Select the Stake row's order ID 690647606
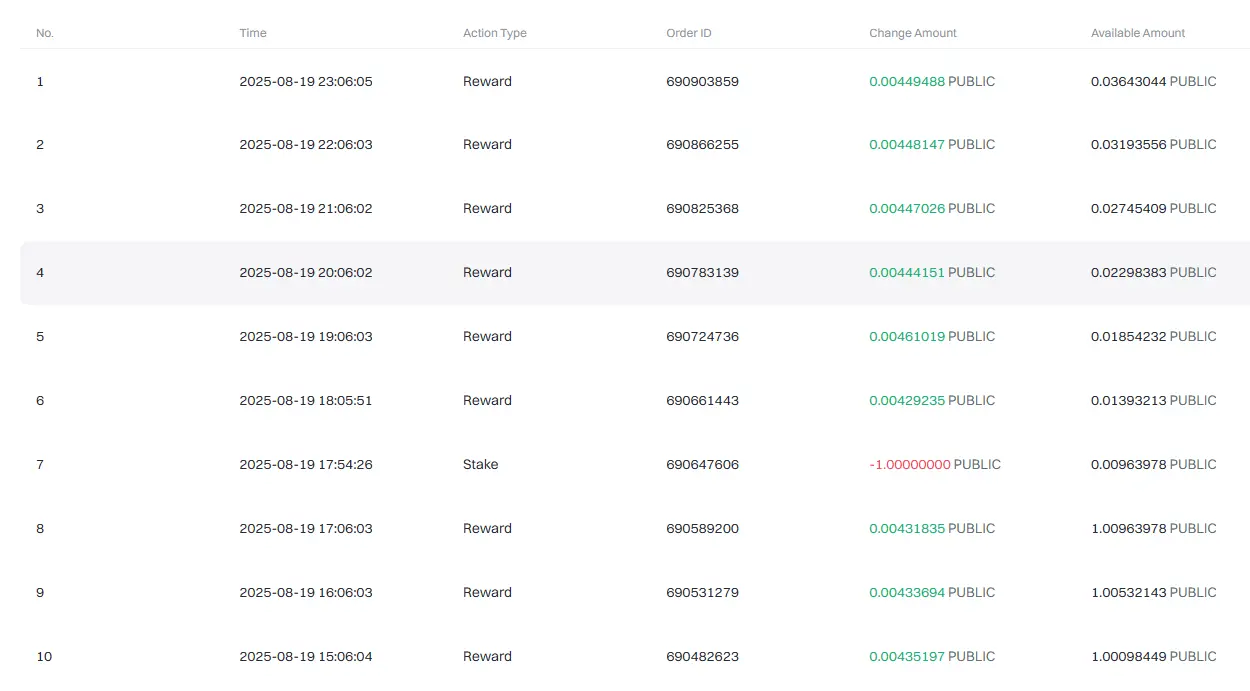This screenshot has width=1250, height=691. [702, 464]
